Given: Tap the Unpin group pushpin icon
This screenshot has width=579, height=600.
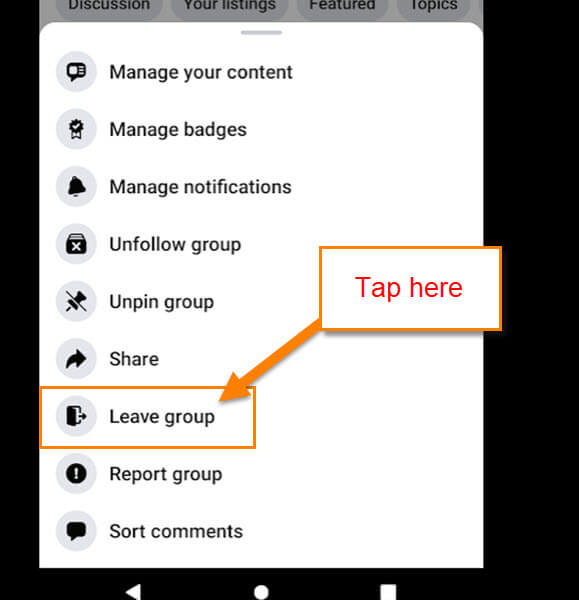Looking at the screenshot, I should [76, 301].
